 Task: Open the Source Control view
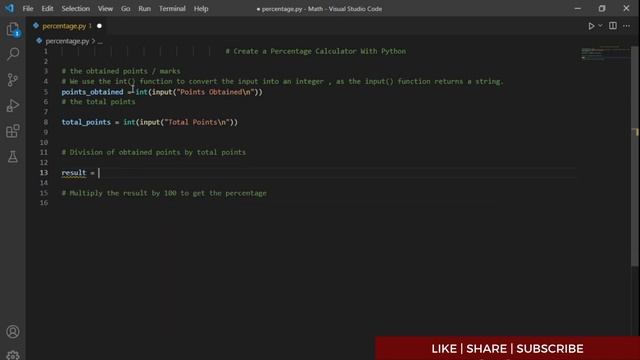point(13,80)
